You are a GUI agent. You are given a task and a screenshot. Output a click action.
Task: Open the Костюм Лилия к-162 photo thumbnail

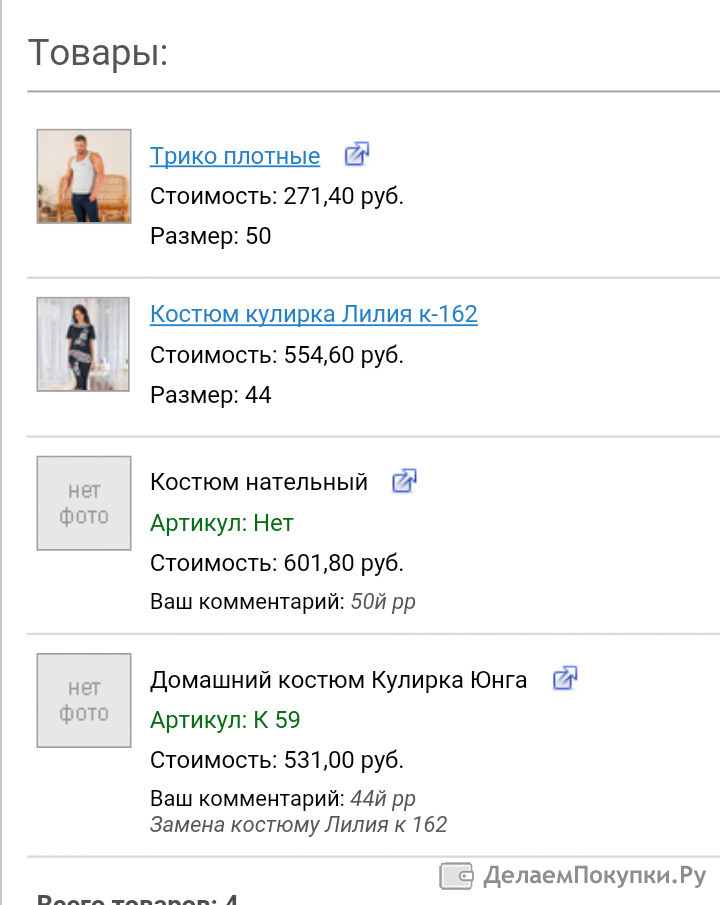(83, 344)
